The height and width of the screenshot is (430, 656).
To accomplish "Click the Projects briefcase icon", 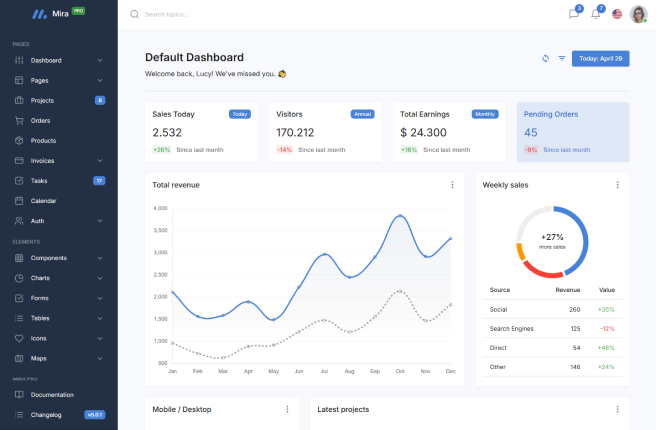I will pos(19,100).
